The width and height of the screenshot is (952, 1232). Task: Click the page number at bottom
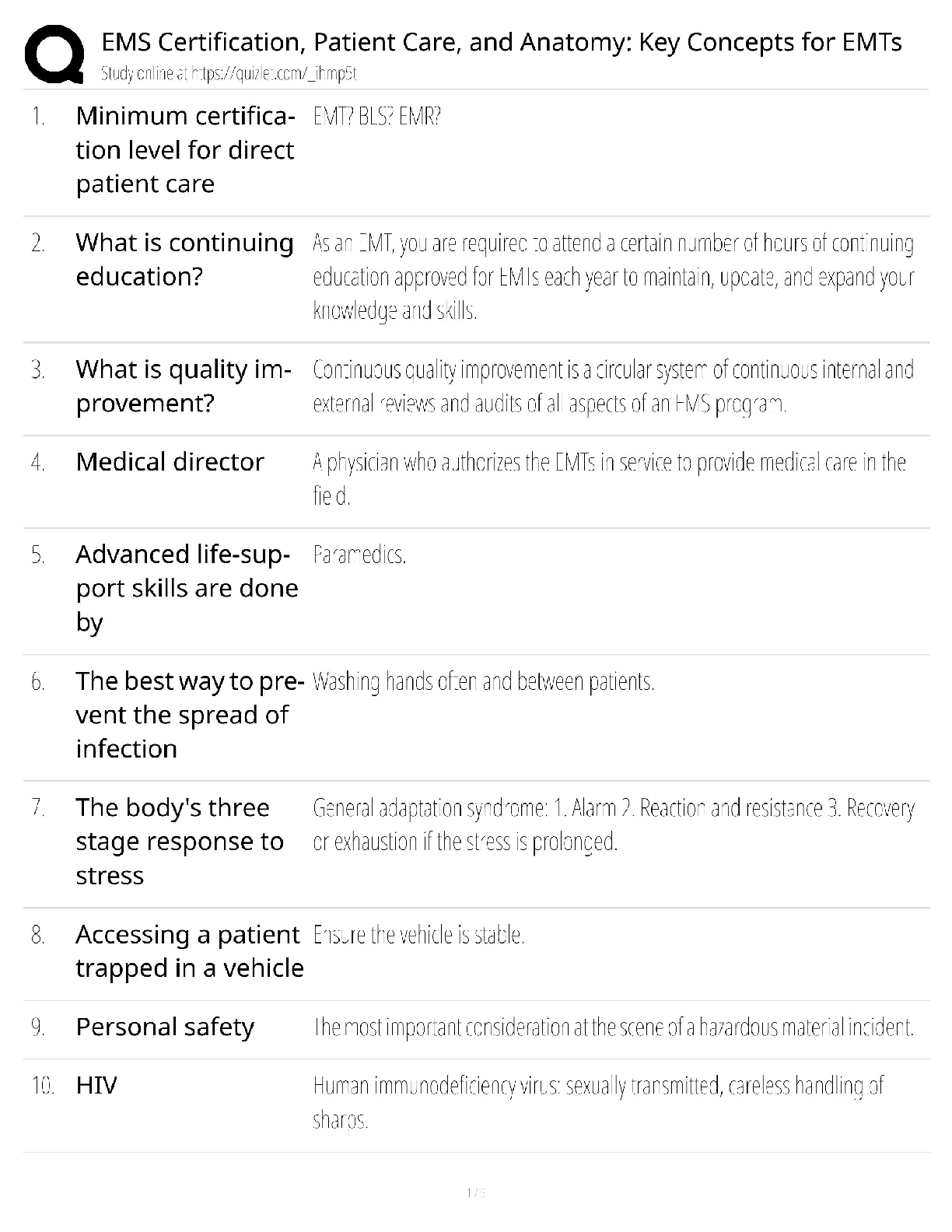475,1193
